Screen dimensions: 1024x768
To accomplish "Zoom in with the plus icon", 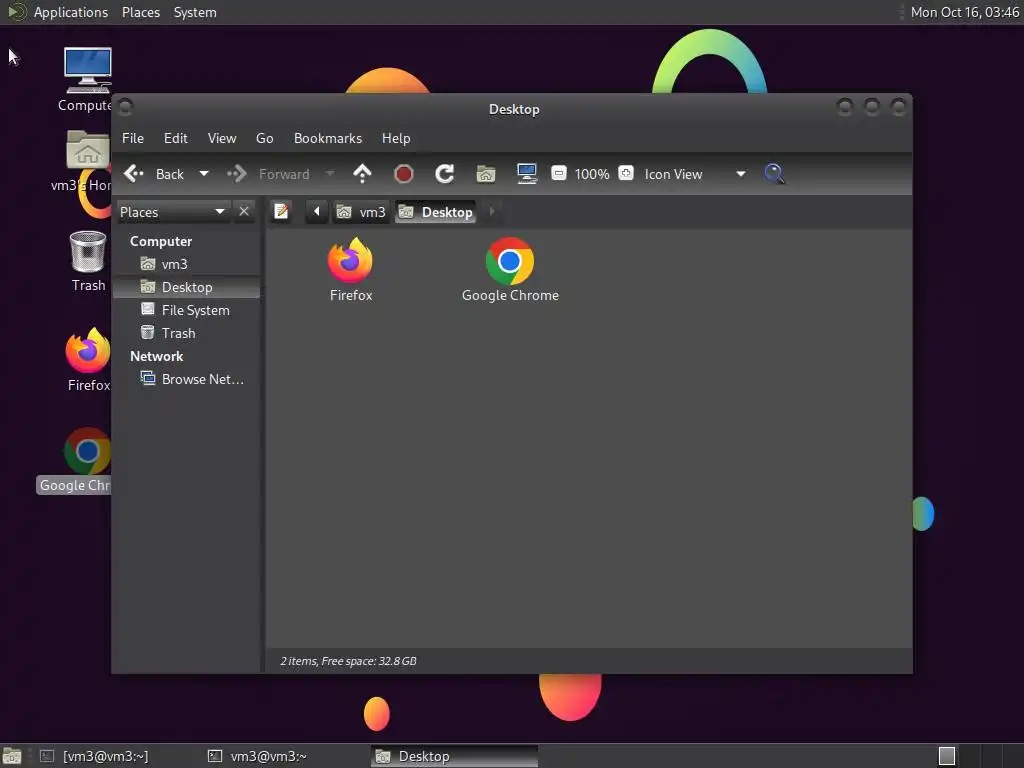I will coord(626,173).
